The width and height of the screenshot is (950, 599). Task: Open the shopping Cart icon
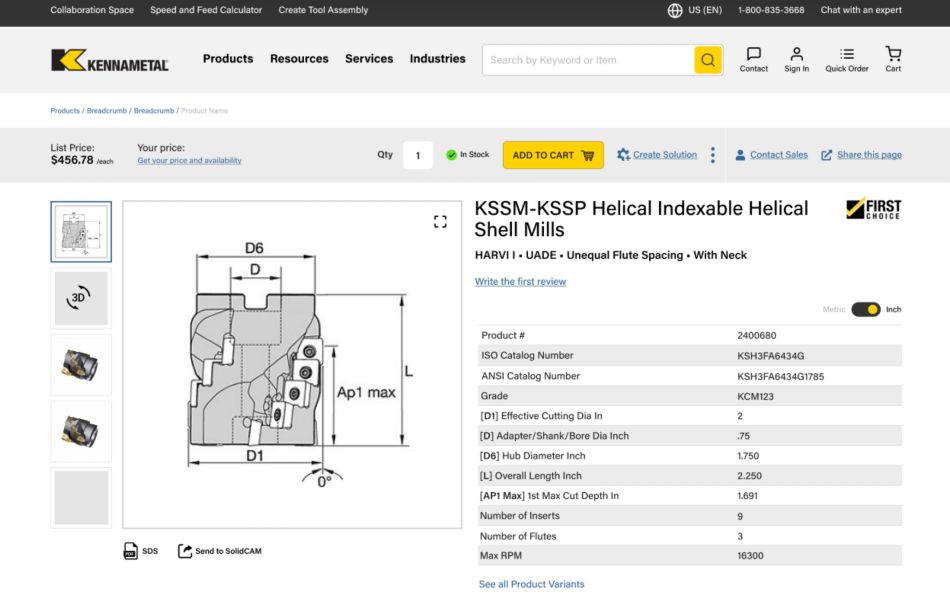click(x=893, y=53)
